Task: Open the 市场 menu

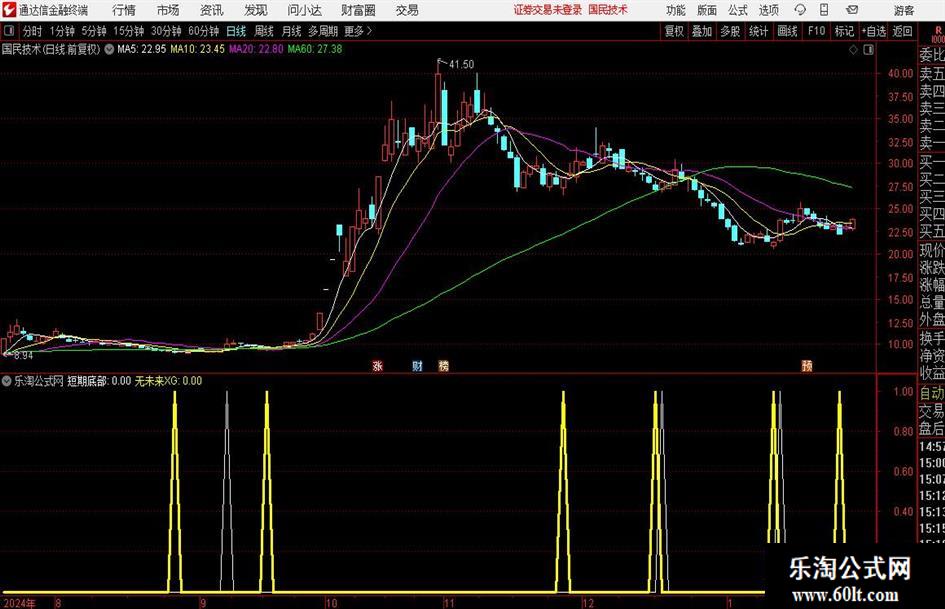Action: [168, 10]
